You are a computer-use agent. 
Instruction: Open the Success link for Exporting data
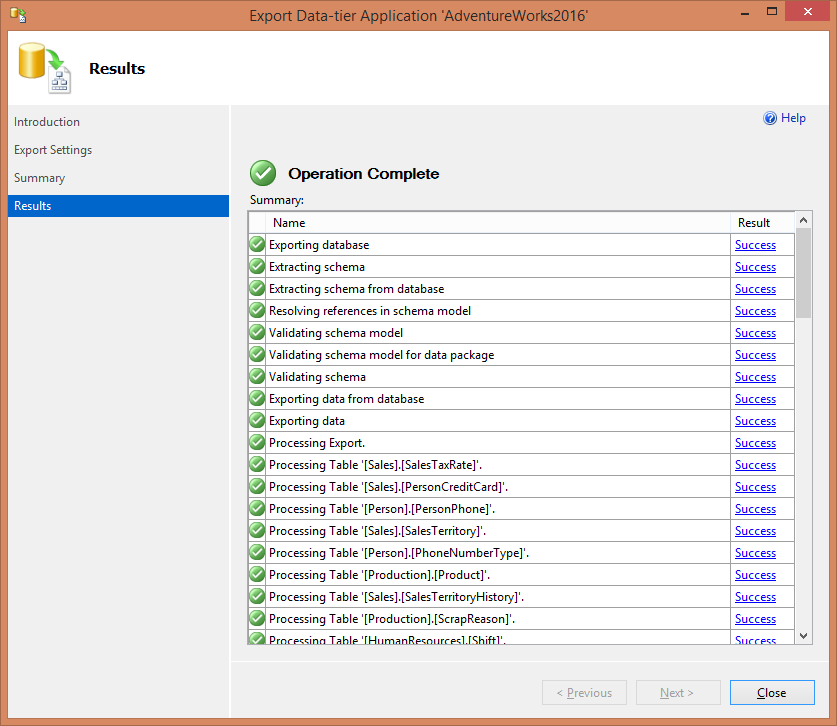point(755,421)
